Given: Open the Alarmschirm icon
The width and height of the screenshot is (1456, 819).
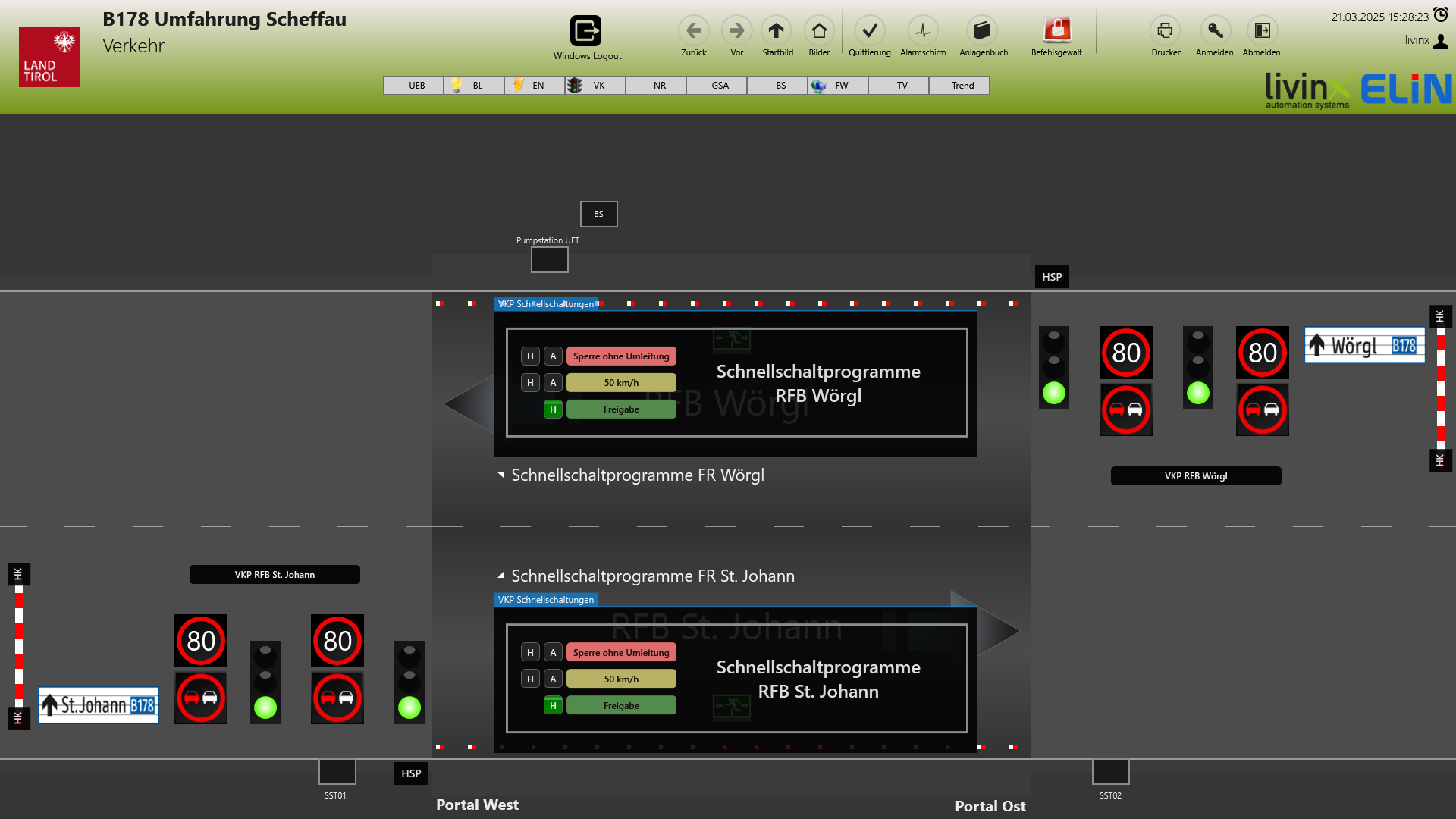Looking at the screenshot, I should [x=922, y=31].
